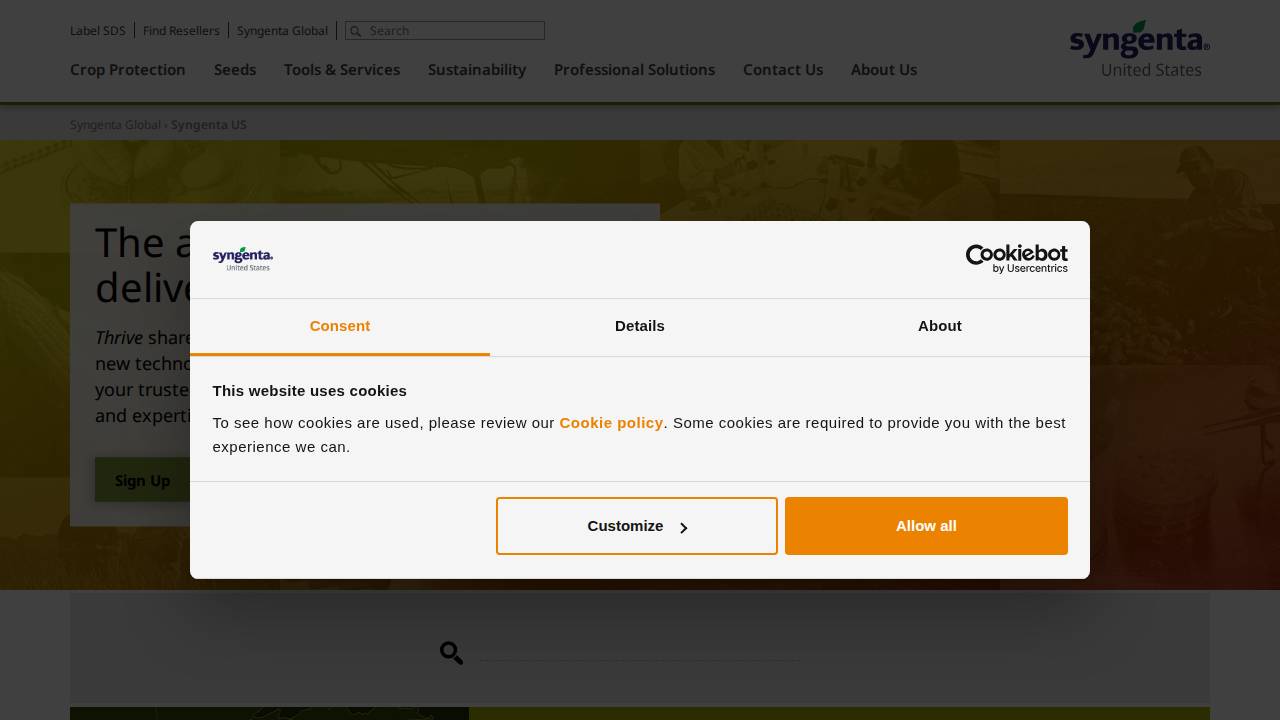Click the breadcrumb separator arrow after Syngenta Global
The image size is (1280, 720).
[165, 125]
